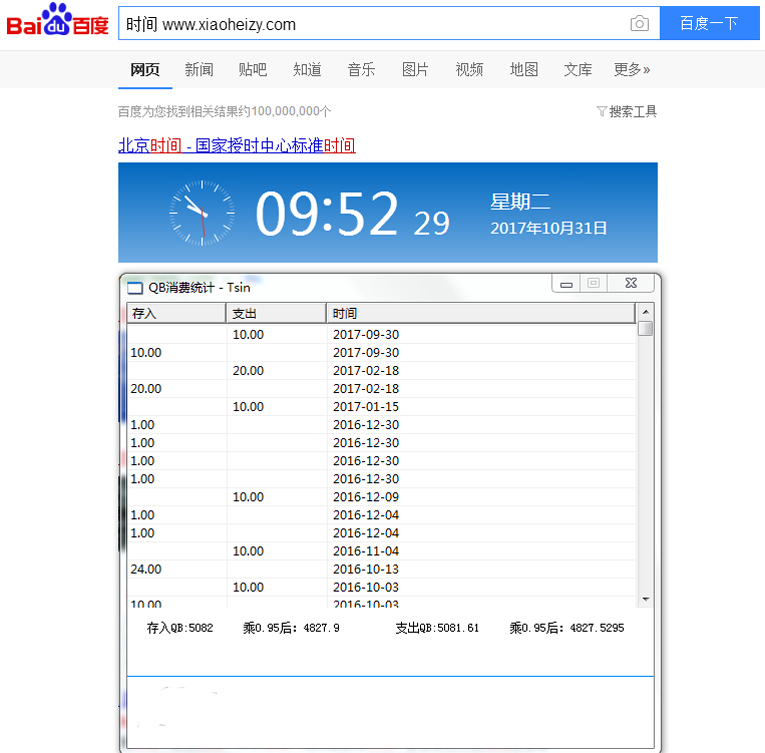Close the QB消费统计 window
This screenshot has width=765, height=753.
(631, 284)
